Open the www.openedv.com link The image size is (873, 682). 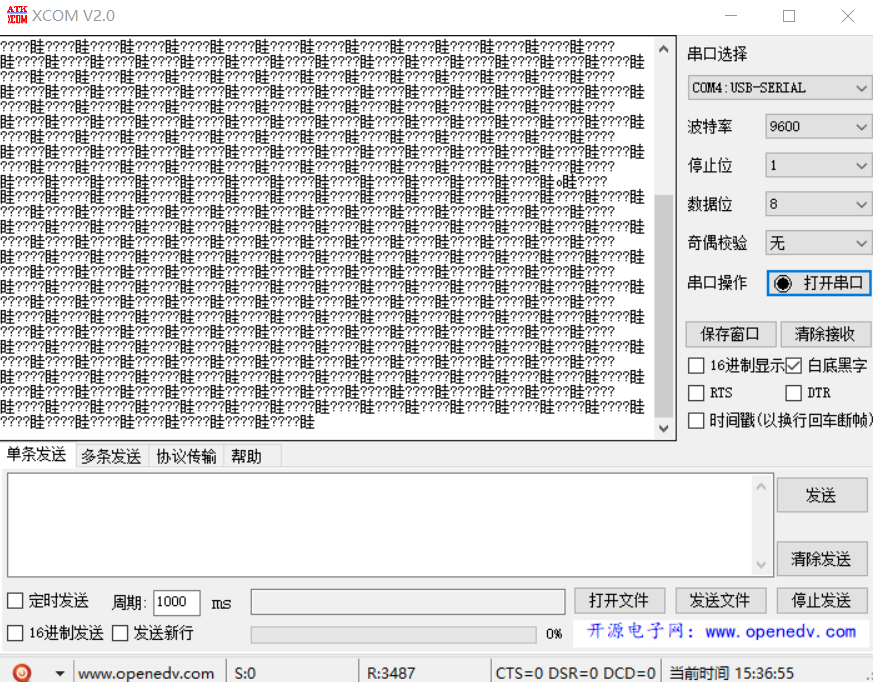146,672
